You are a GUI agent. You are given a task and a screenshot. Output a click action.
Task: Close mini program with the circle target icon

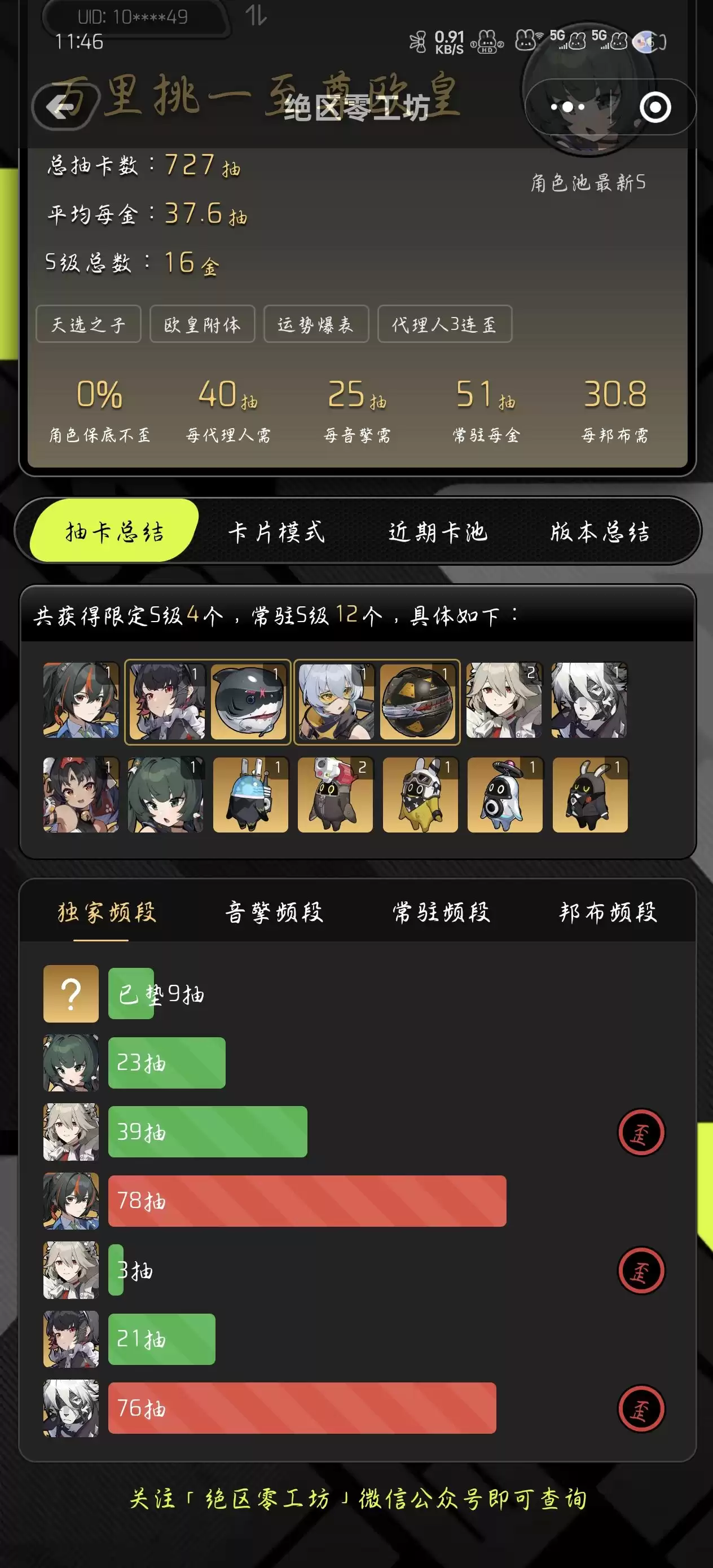point(655,107)
